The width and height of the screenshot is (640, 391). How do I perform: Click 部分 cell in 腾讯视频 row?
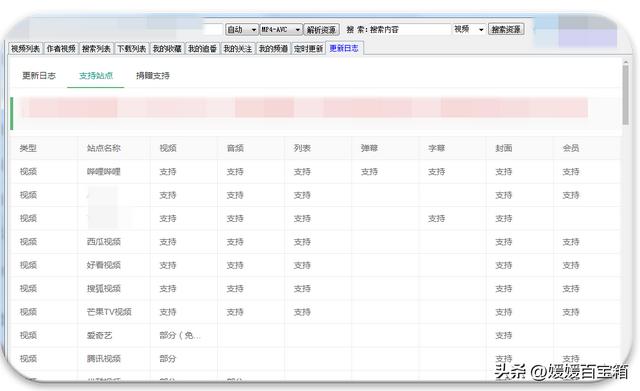point(168,359)
